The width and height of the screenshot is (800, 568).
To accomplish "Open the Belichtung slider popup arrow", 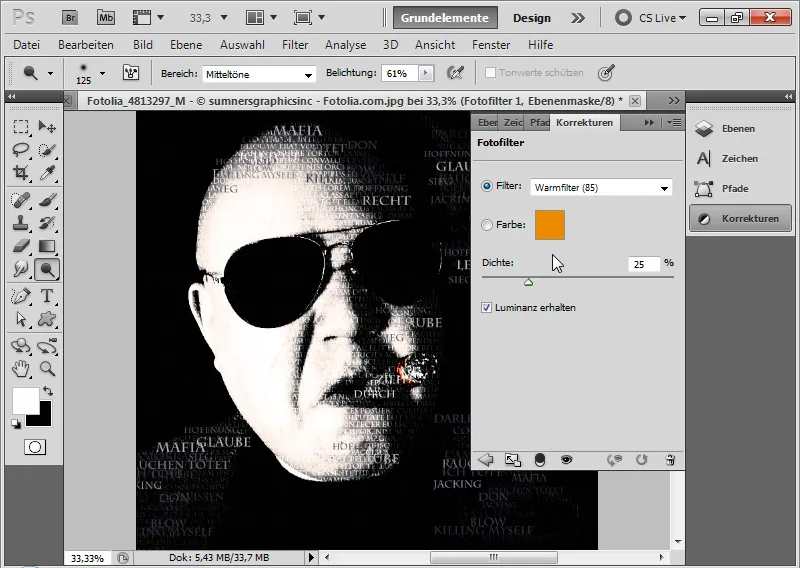I will (426, 73).
